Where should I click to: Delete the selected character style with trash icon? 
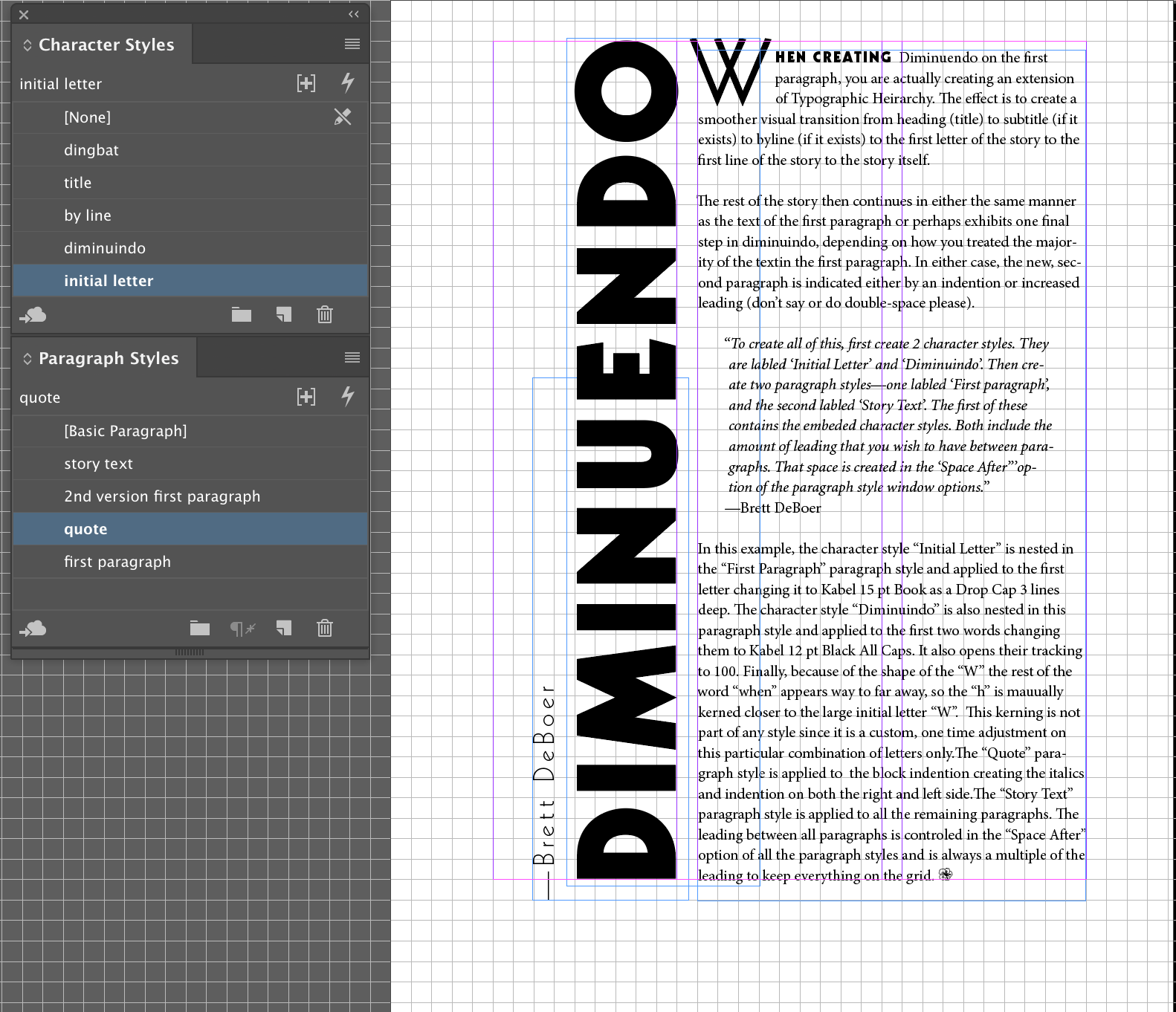coord(325,315)
